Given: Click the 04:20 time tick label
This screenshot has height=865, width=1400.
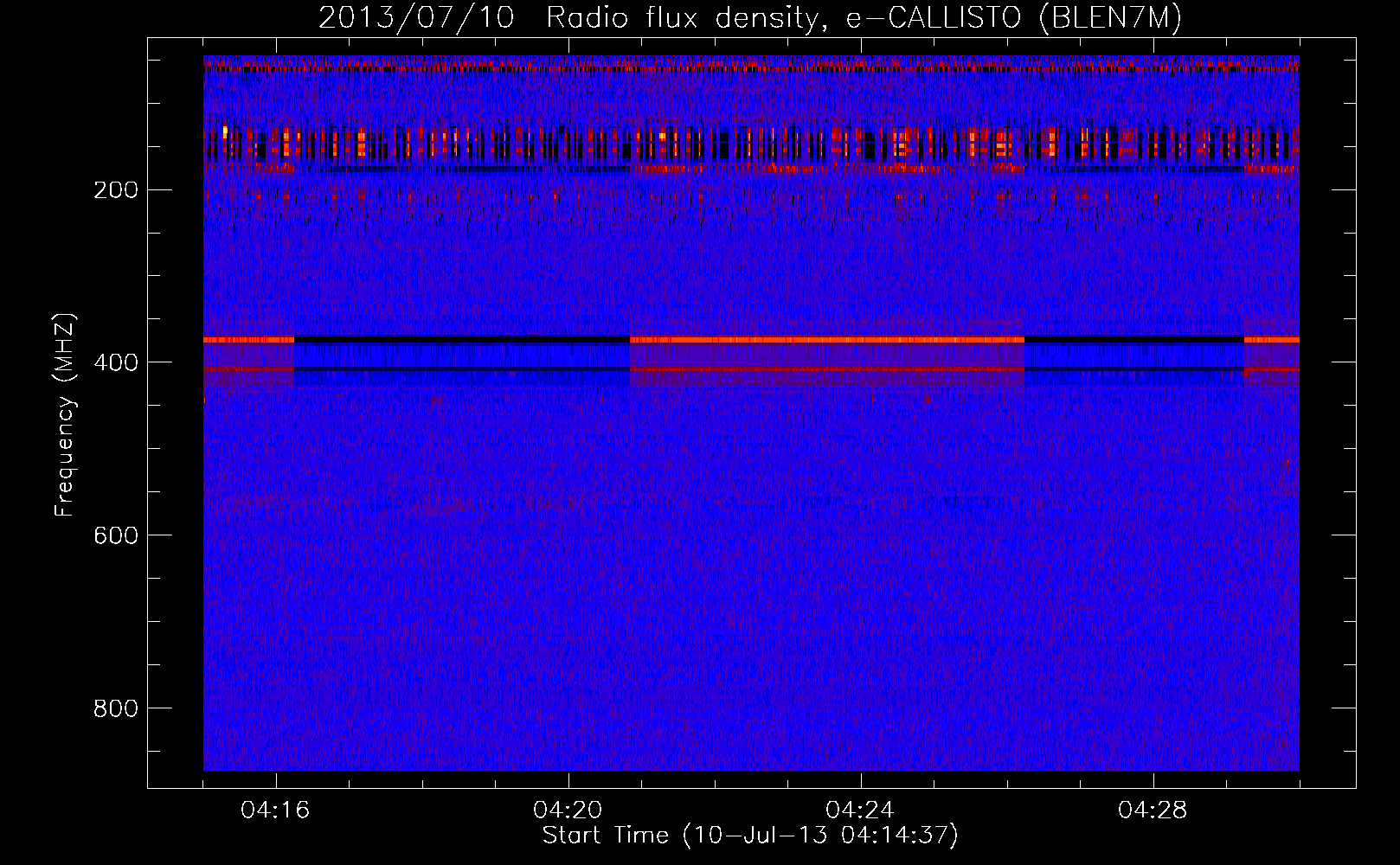Looking at the screenshot, I should pos(568,811).
